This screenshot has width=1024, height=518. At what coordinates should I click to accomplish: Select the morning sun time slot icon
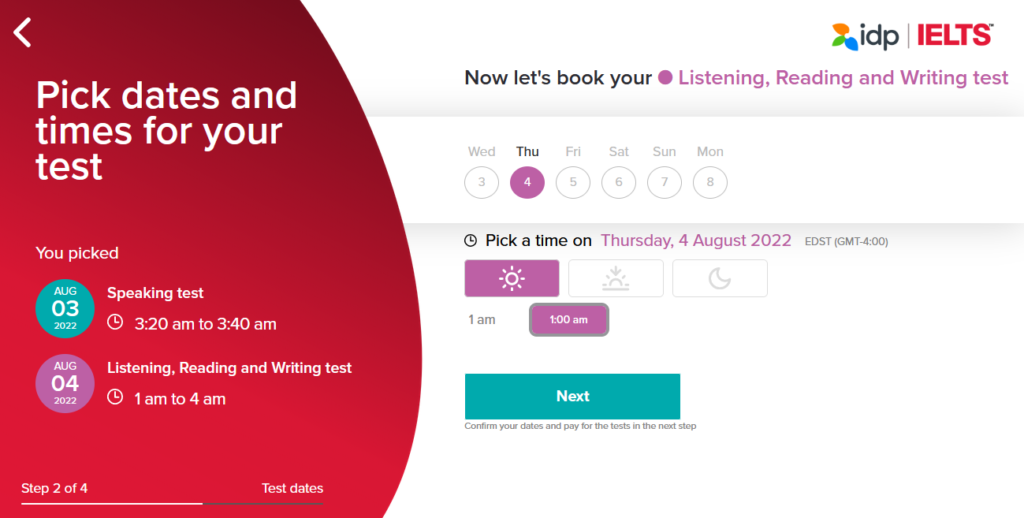tap(512, 279)
